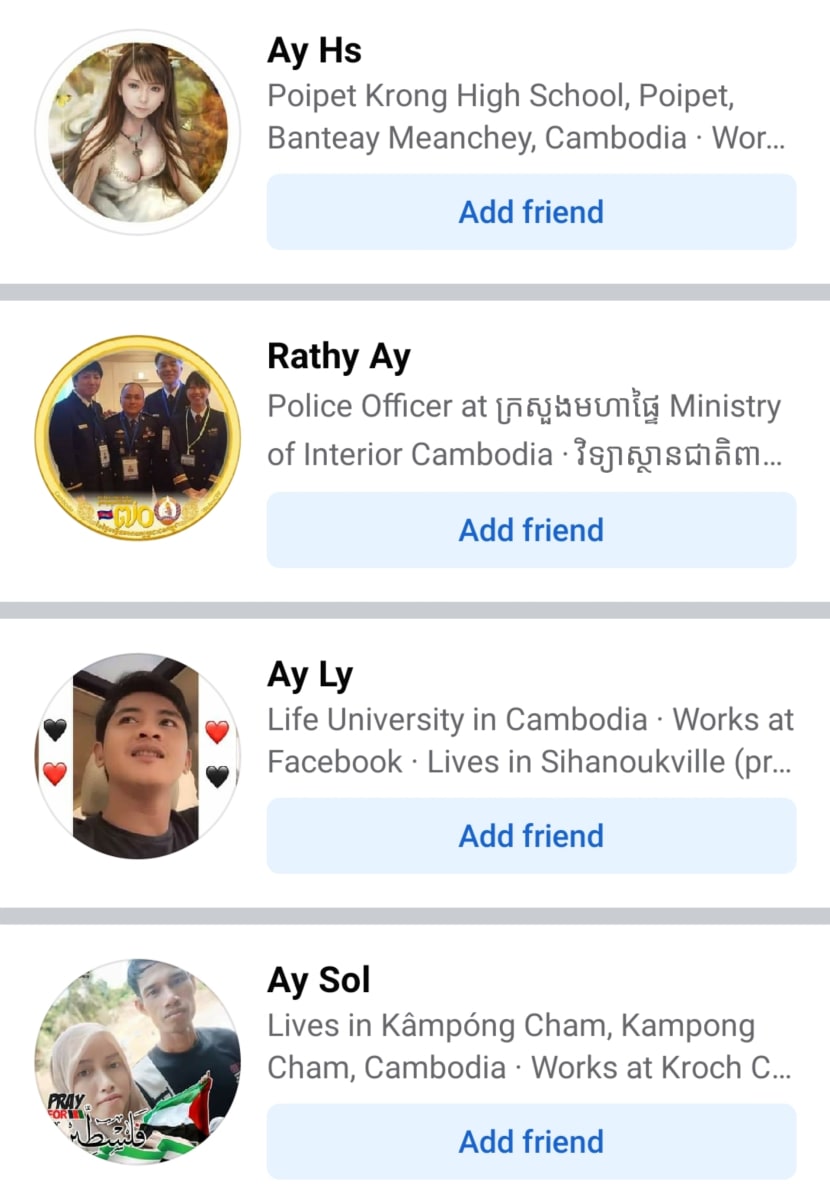
Task: View Life University in Cambodia description
Action: pos(531,741)
